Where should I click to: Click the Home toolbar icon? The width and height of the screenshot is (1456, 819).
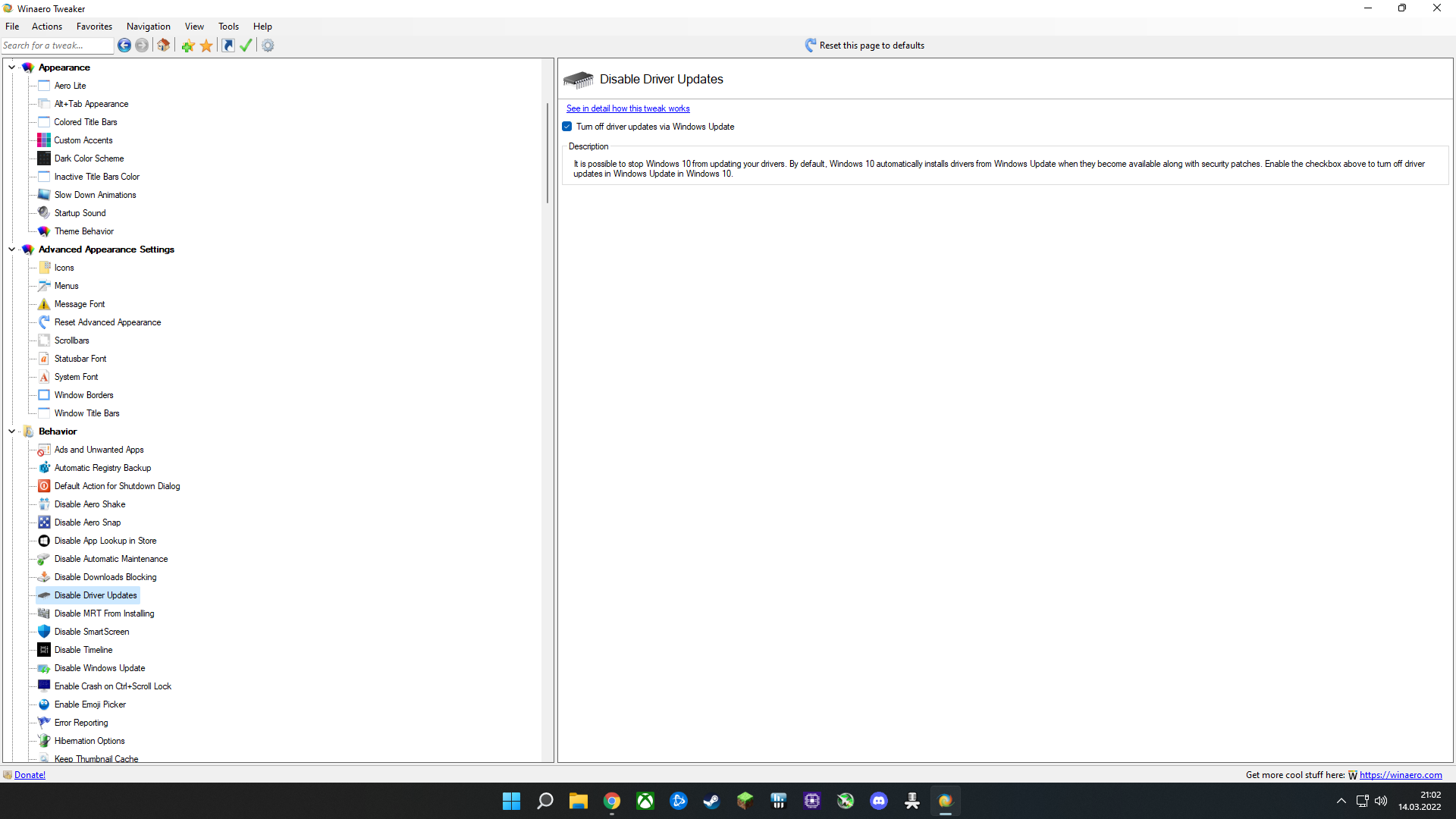click(x=163, y=45)
